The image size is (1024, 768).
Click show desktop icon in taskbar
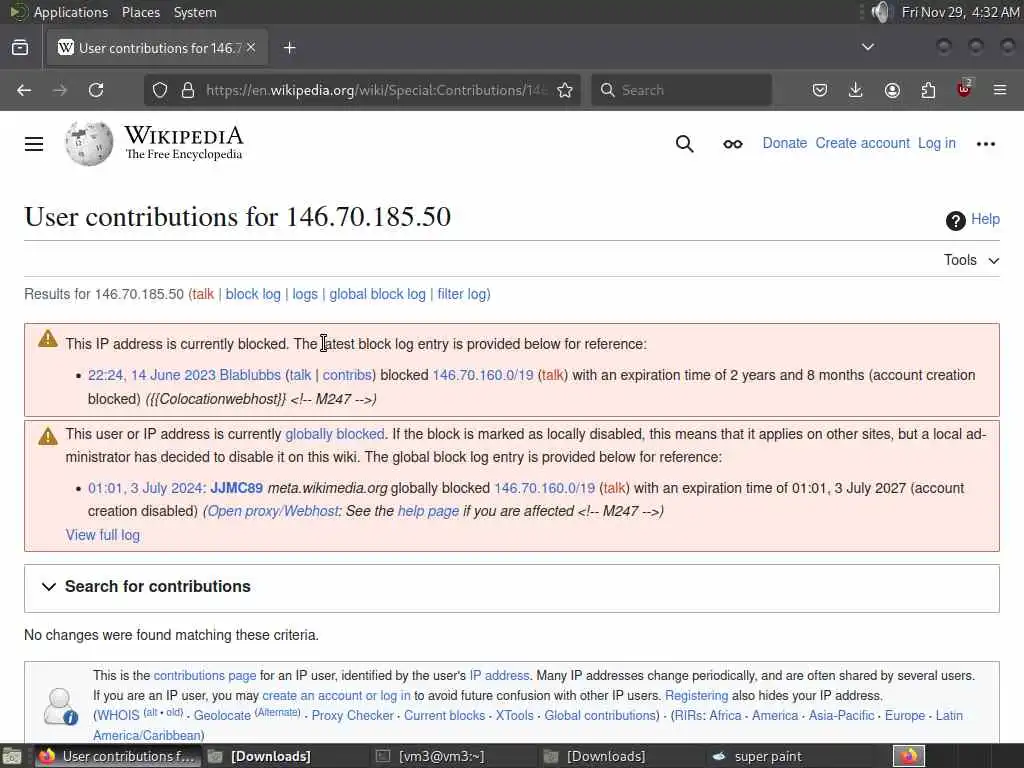[12, 756]
